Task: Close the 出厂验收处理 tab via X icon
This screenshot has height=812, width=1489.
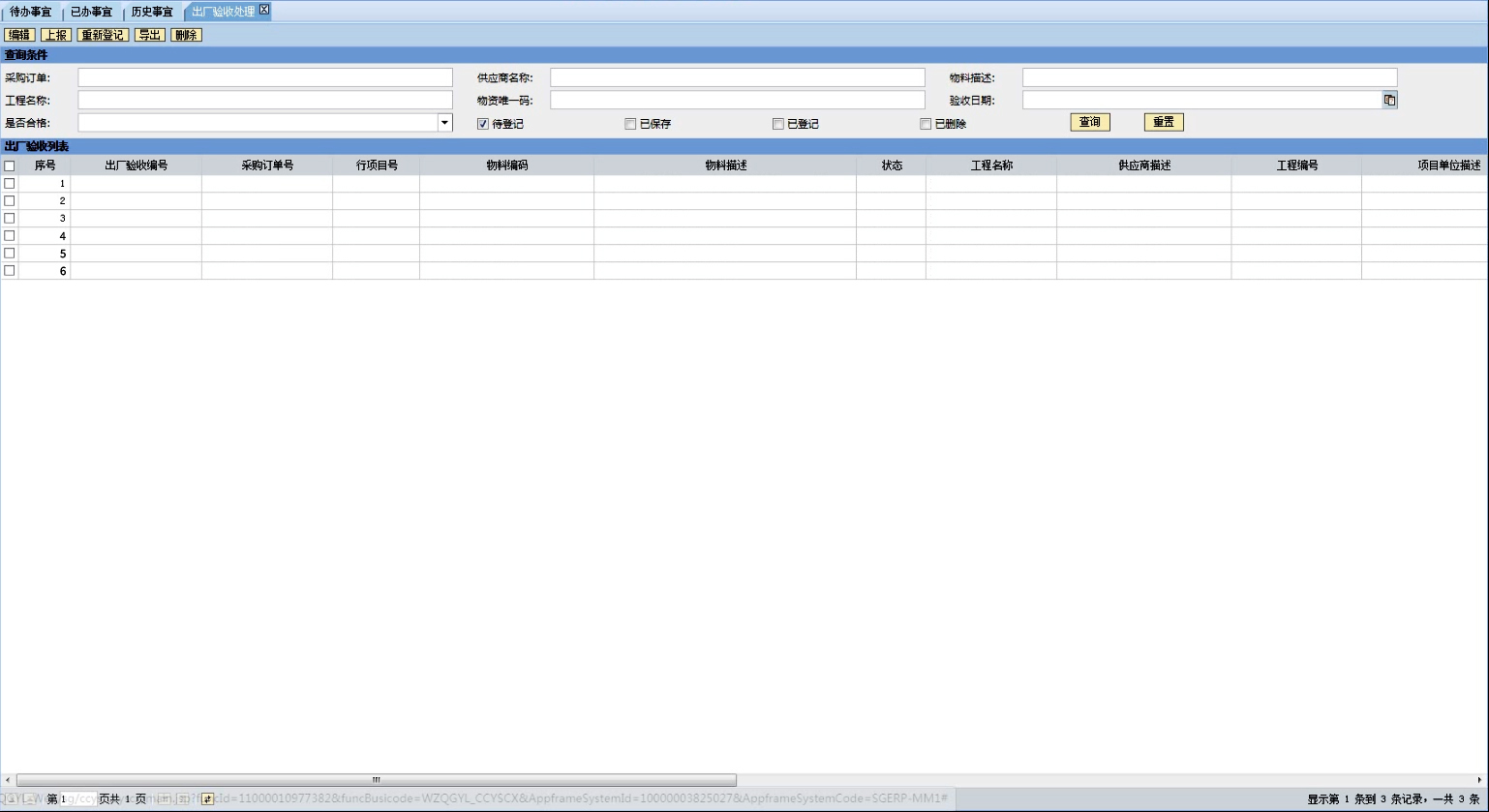Action: point(264,10)
